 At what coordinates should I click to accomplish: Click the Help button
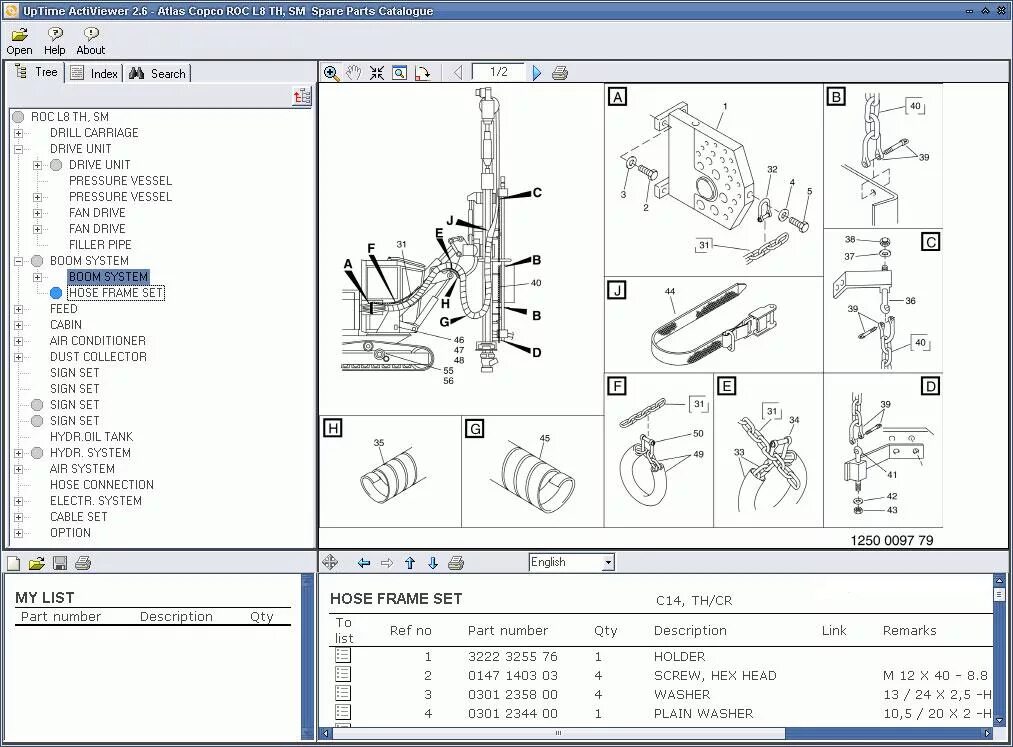(x=55, y=40)
